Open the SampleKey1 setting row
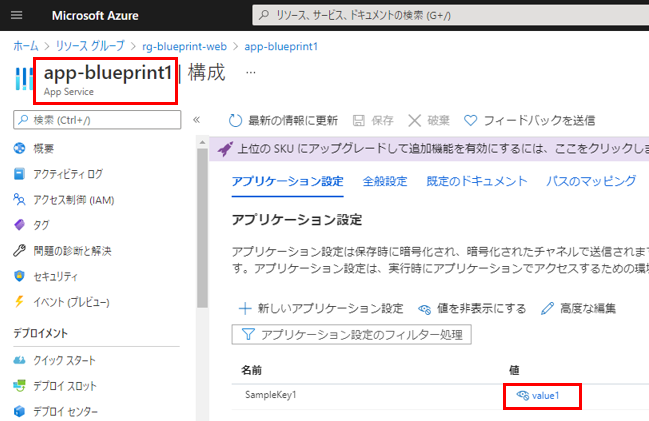649x421 pixels. pyautogui.click(x=271, y=395)
